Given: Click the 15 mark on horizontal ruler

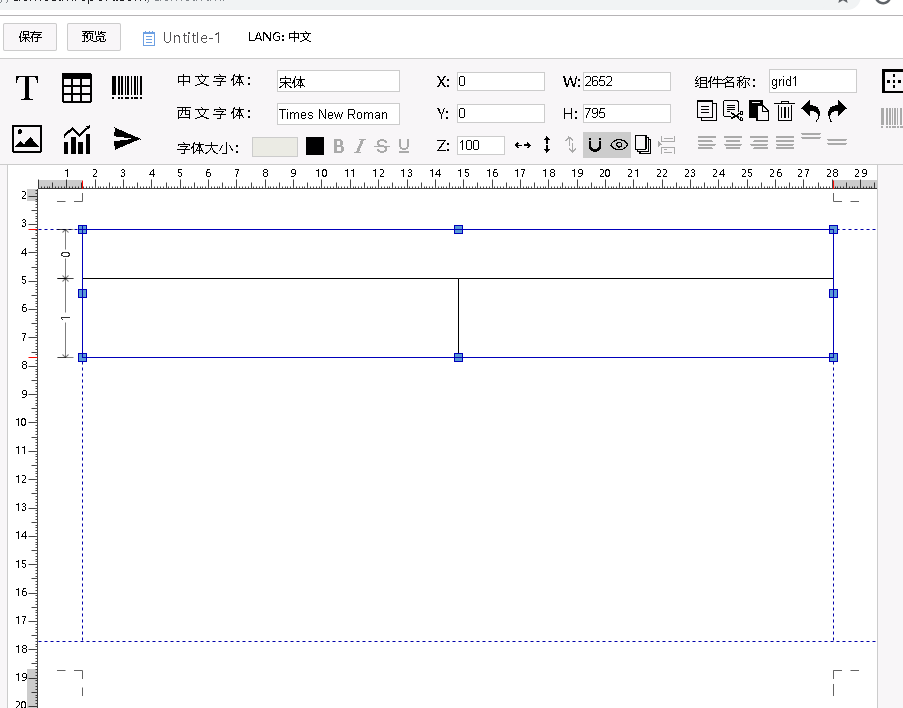Looking at the screenshot, I should (464, 173).
